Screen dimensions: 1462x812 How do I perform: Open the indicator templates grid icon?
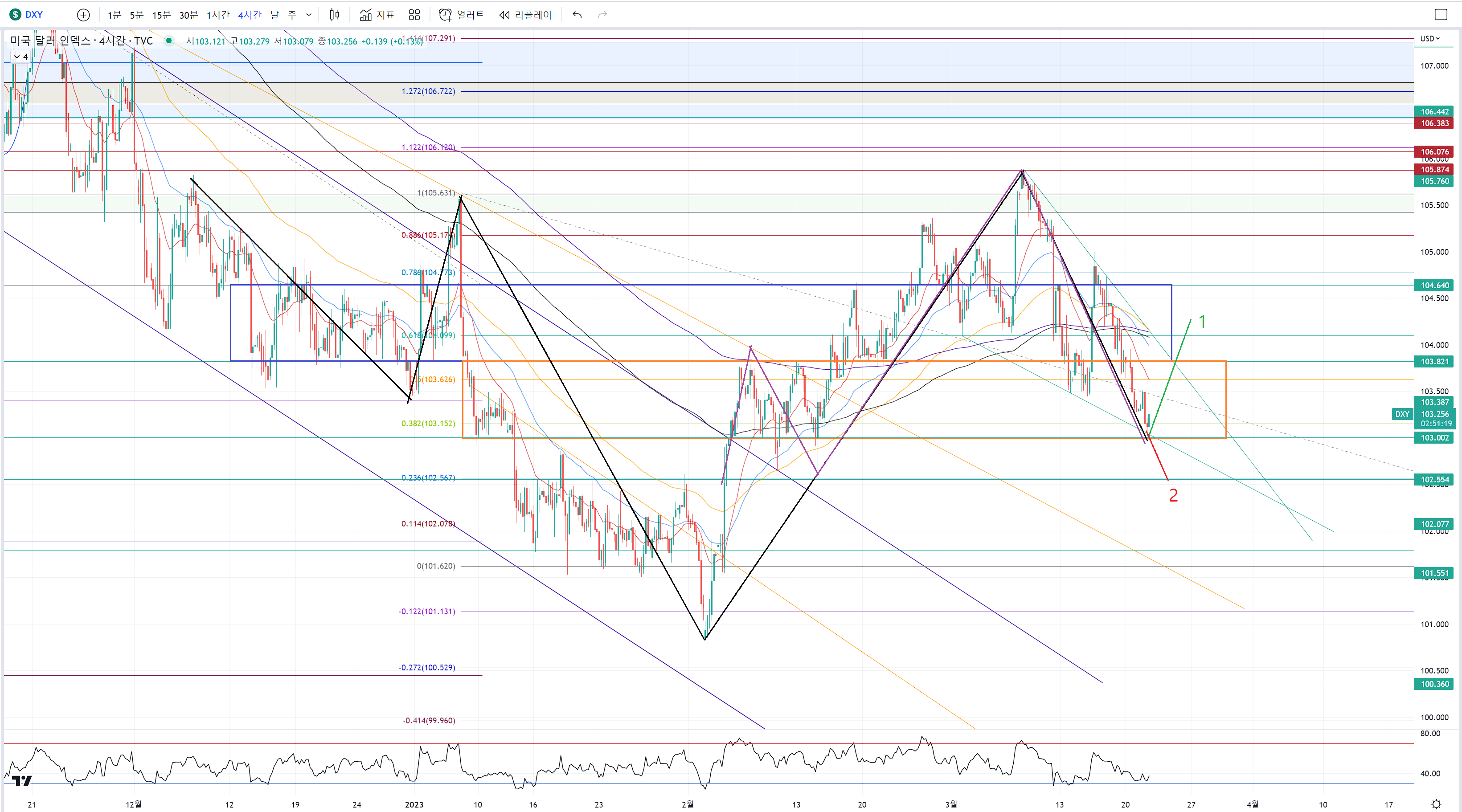point(414,15)
